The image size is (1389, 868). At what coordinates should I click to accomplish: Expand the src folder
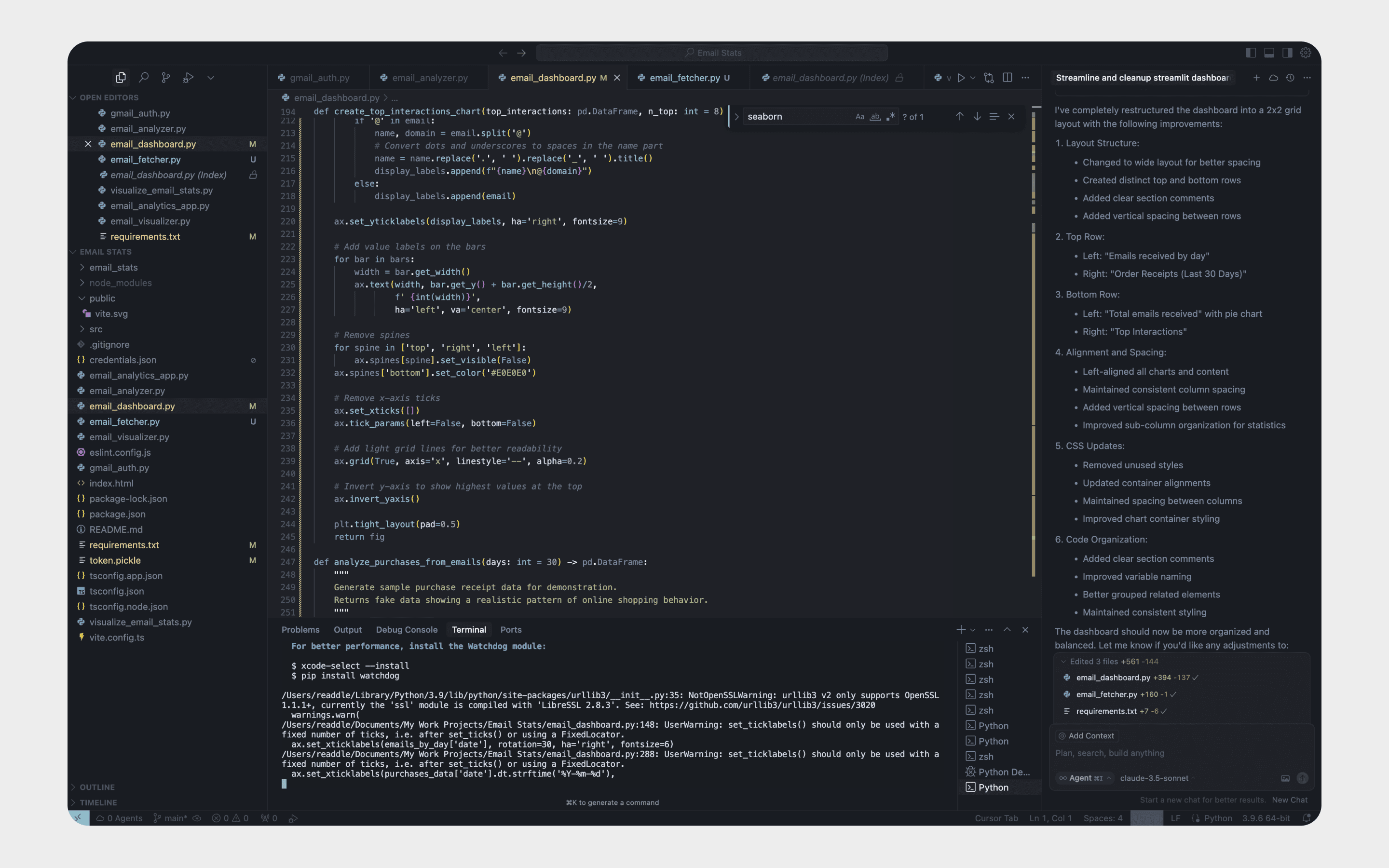82,329
